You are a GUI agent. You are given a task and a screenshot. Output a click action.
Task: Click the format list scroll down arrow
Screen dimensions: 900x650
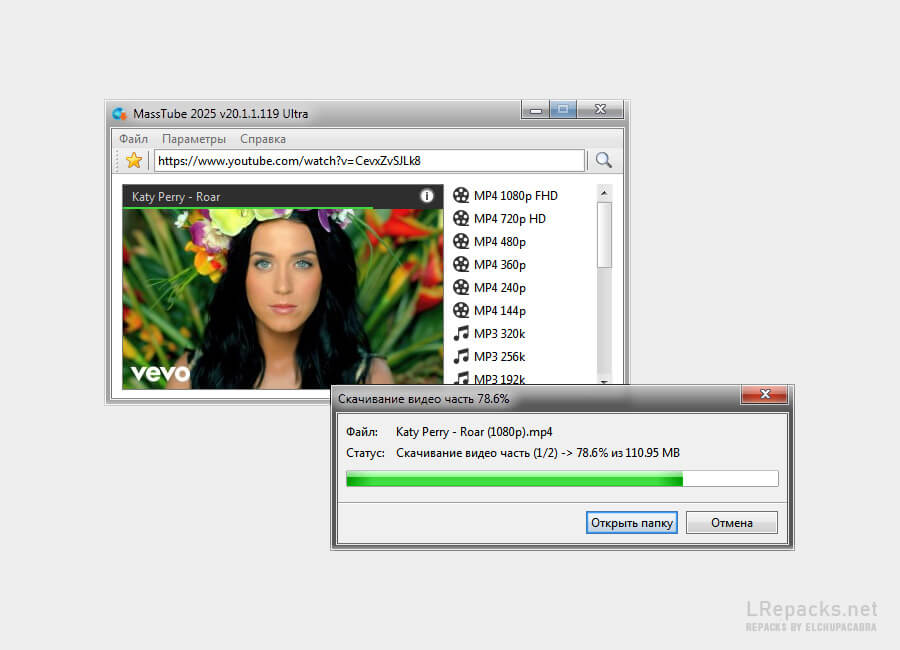[x=604, y=381]
